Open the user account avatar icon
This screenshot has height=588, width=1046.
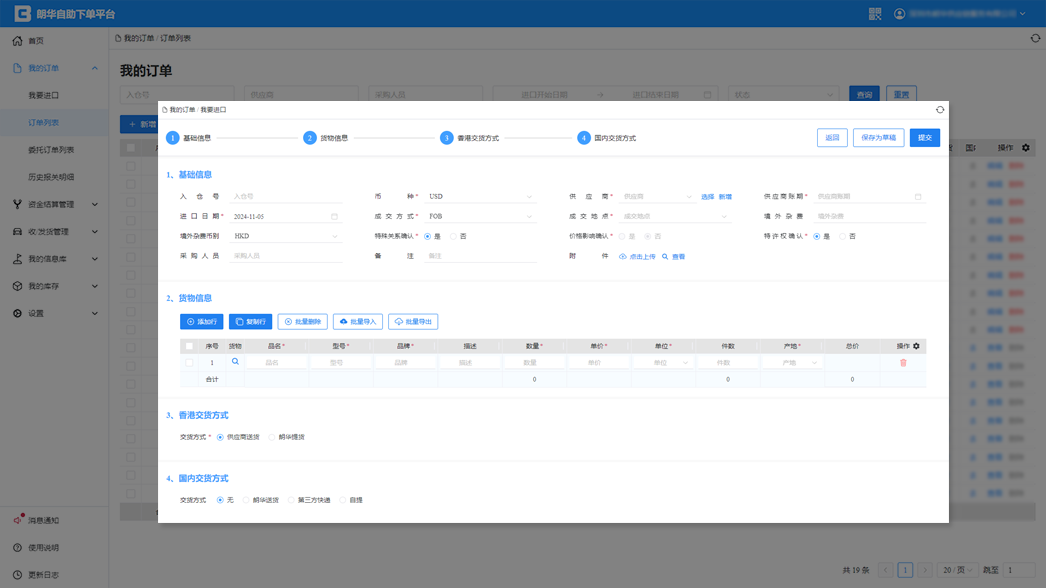[899, 13]
